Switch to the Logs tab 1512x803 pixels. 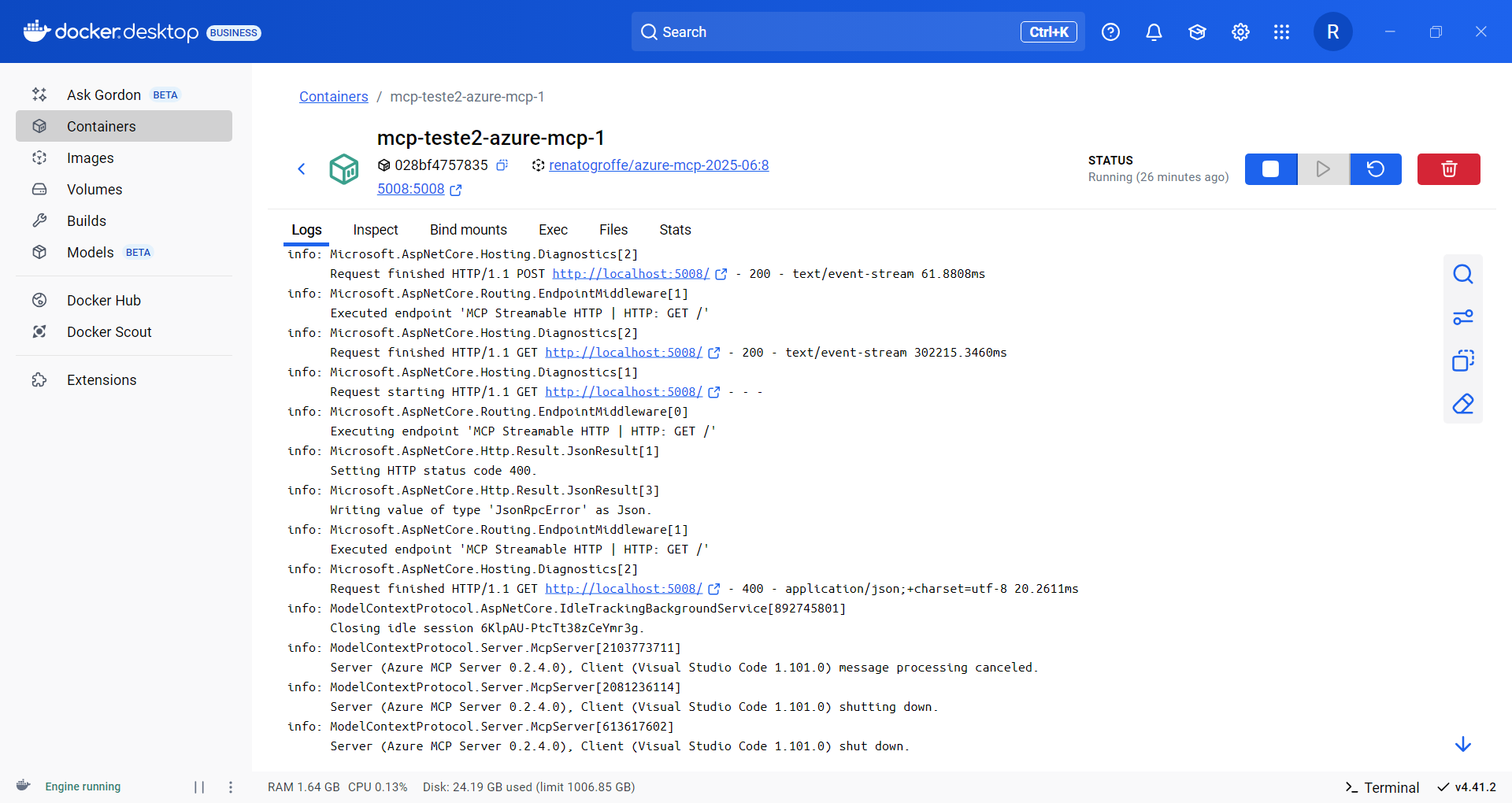306,230
